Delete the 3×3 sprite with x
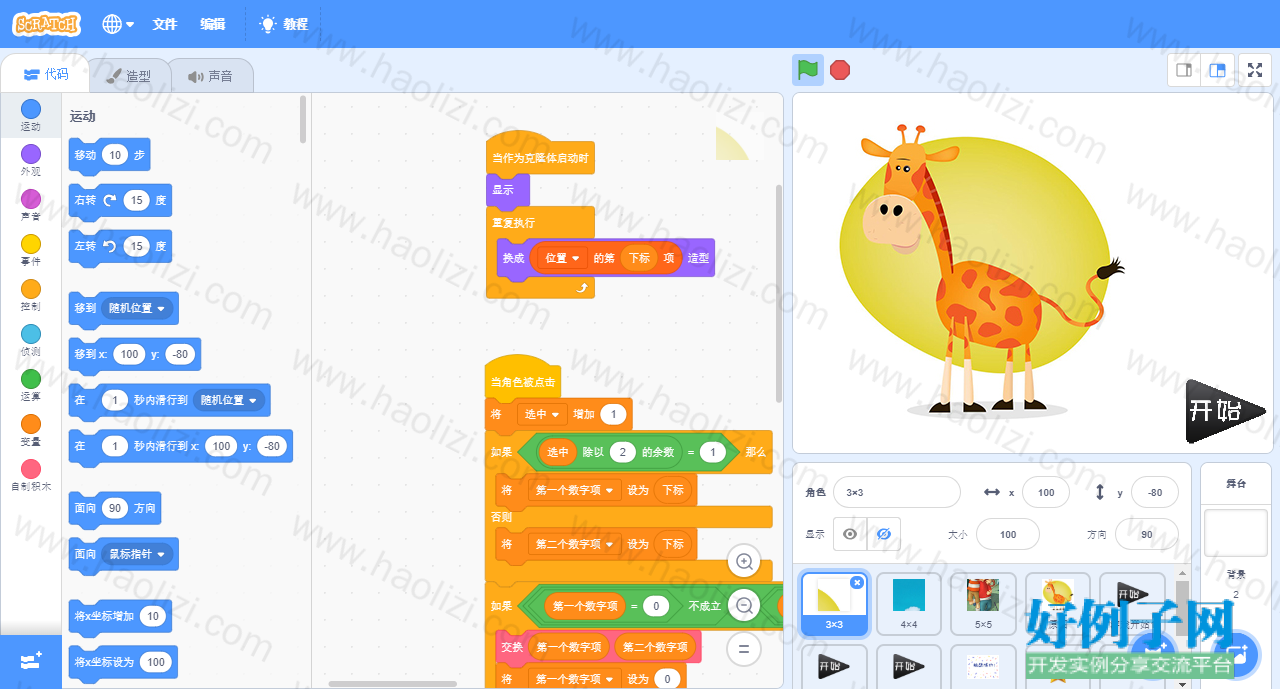The image size is (1280, 689). pos(857,582)
